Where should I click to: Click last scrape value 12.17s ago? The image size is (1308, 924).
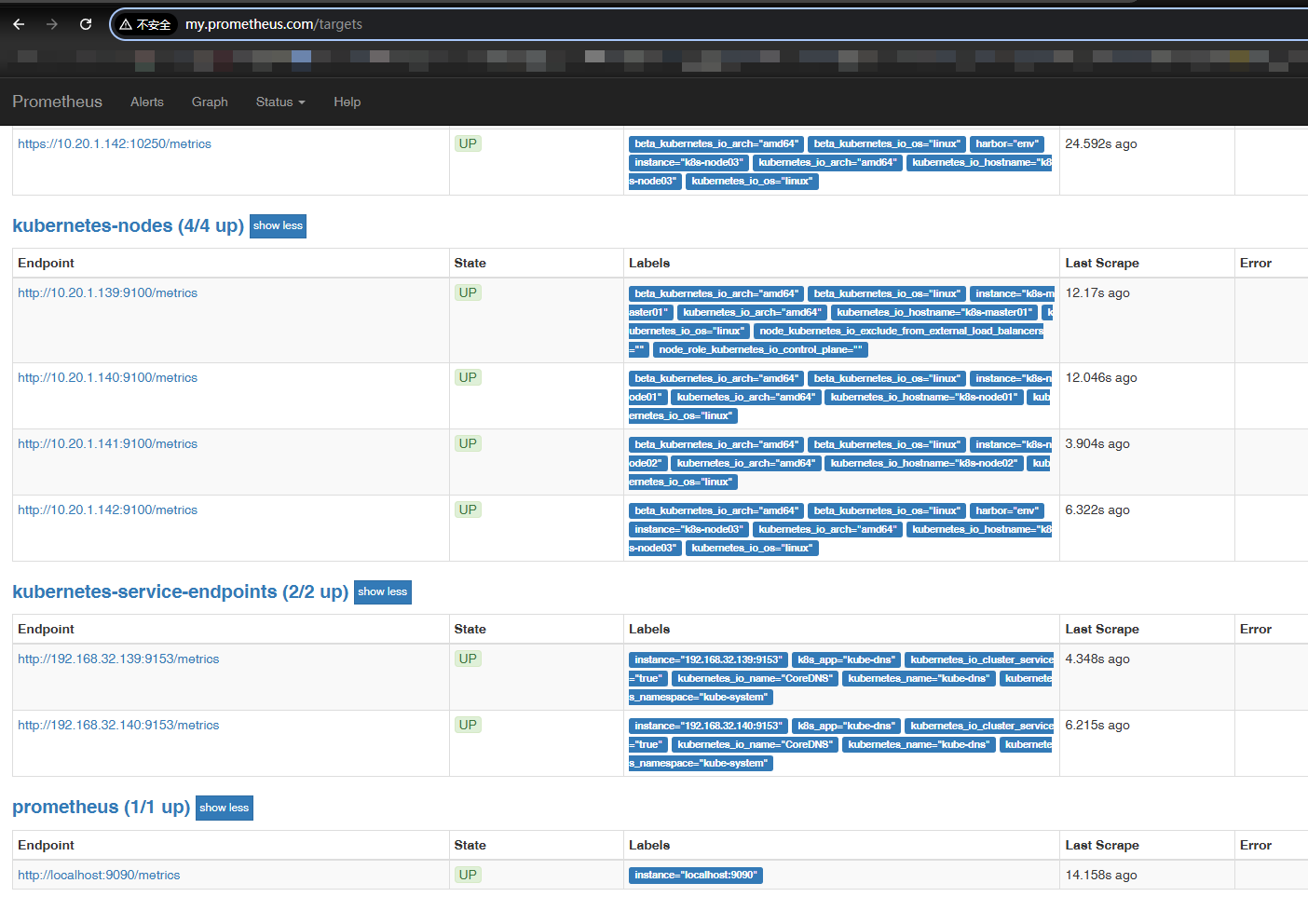(x=1097, y=292)
